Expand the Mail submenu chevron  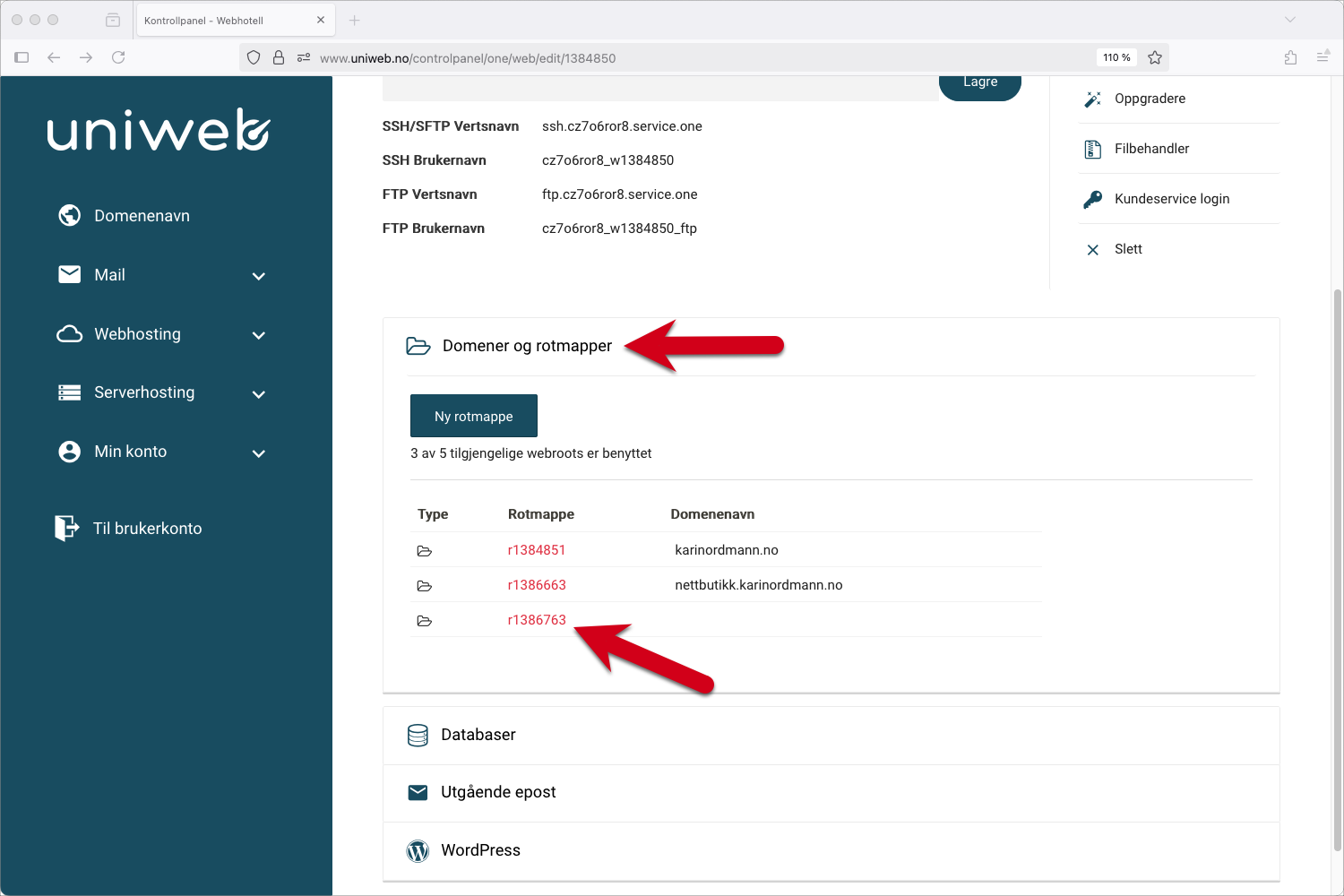click(x=259, y=276)
